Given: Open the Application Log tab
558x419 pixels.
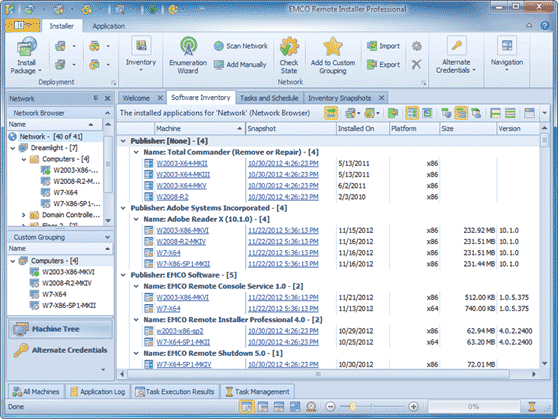Looking at the screenshot, I should pos(98,392).
